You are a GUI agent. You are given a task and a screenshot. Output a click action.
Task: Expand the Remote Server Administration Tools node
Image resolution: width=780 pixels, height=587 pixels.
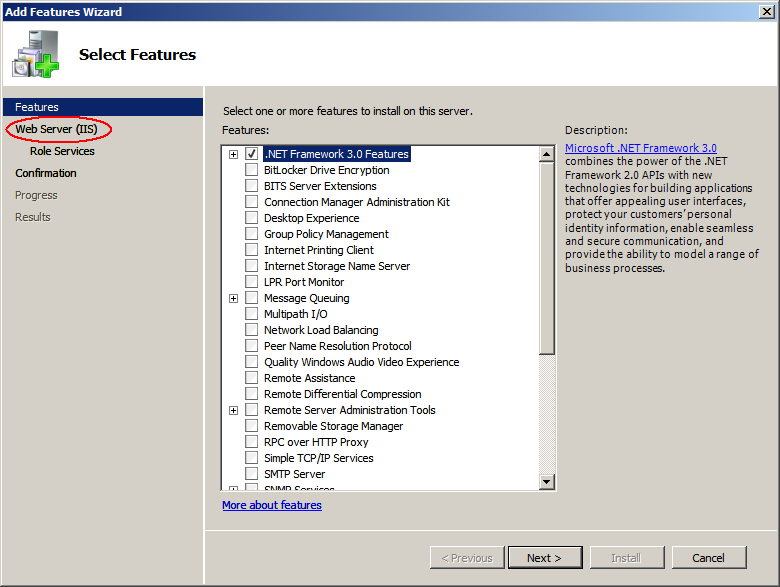point(233,410)
